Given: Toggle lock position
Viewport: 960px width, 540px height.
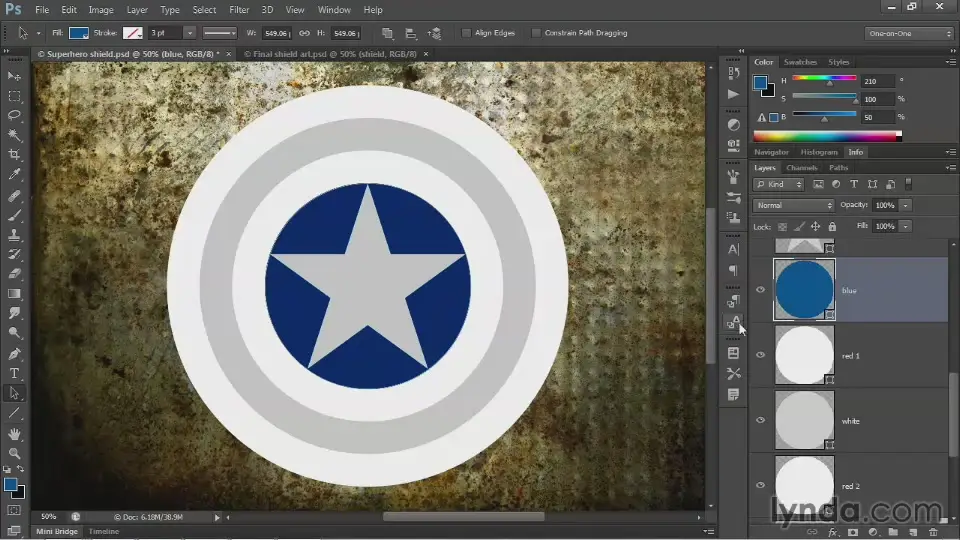Looking at the screenshot, I should pos(816,227).
